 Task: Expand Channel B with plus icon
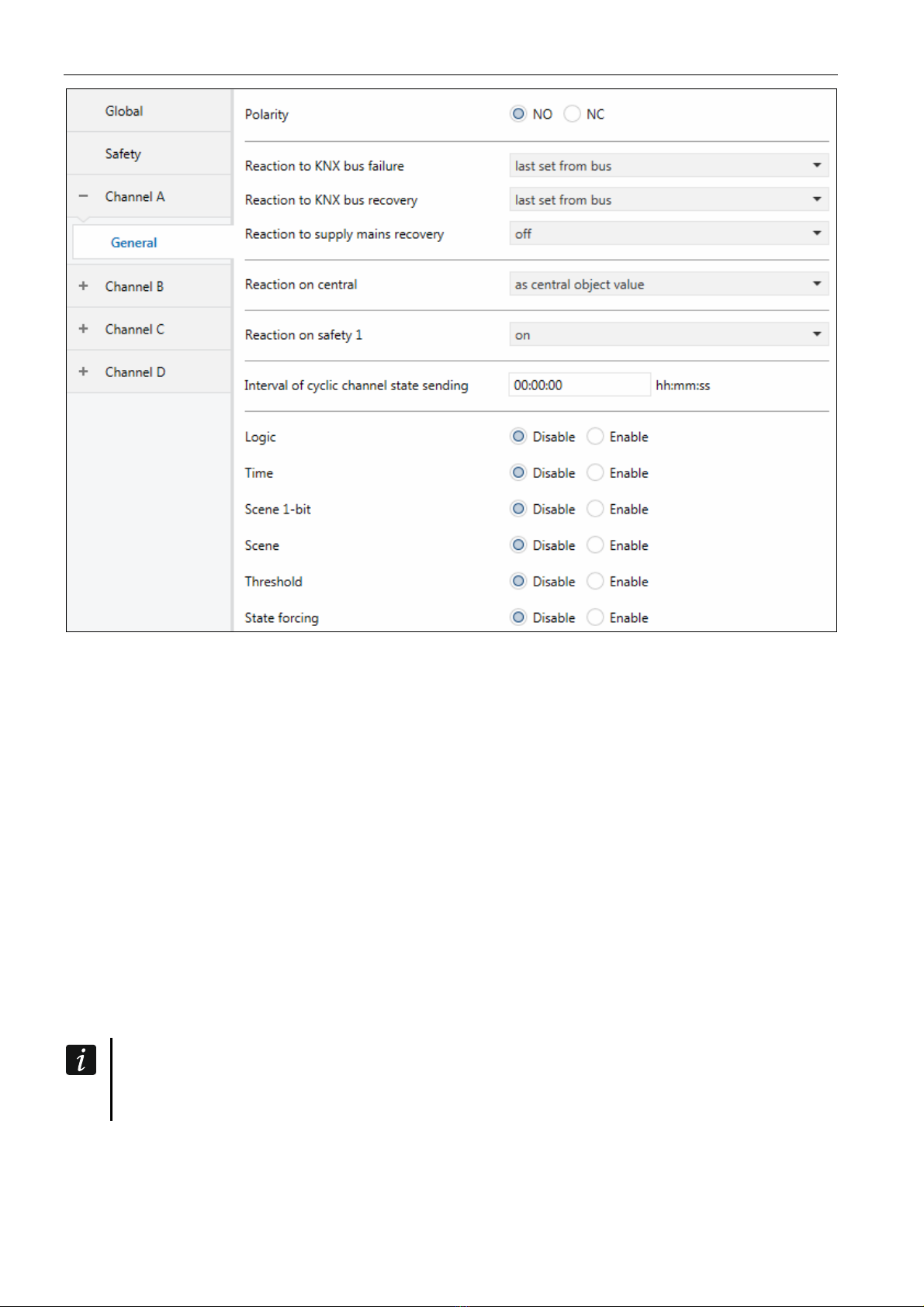(83, 286)
